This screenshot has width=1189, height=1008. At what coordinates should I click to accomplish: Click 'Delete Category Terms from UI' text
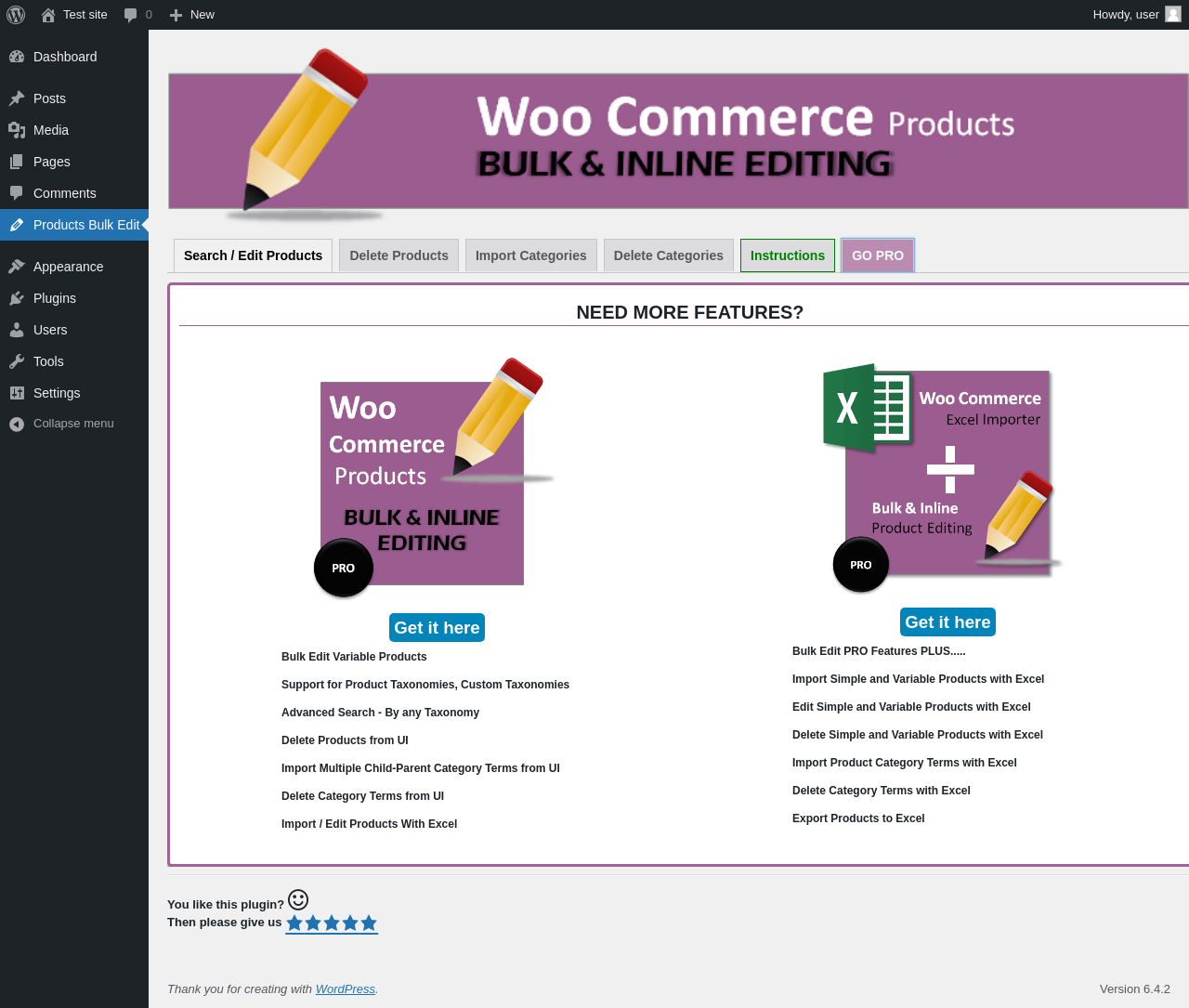click(x=362, y=796)
